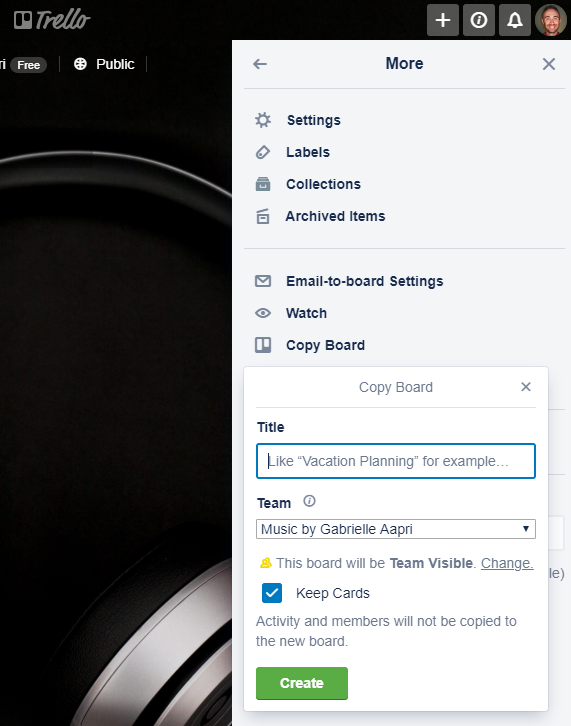Click the Collections box icon
The image size is (571, 726).
click(263, 184)
